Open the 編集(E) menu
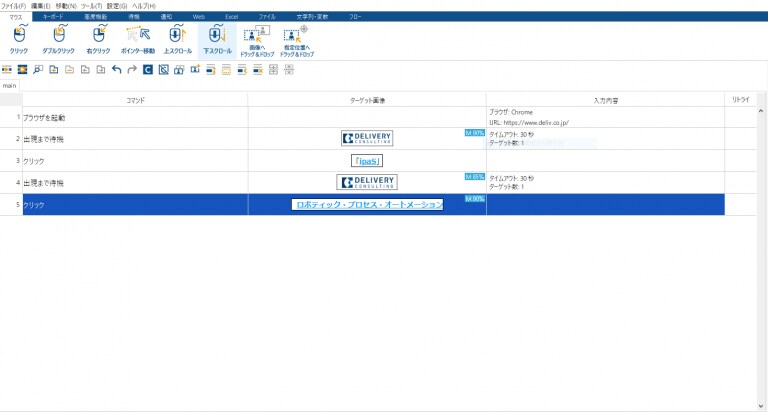The width and height of the screenshot is (768, 412). tap(41, 6)
